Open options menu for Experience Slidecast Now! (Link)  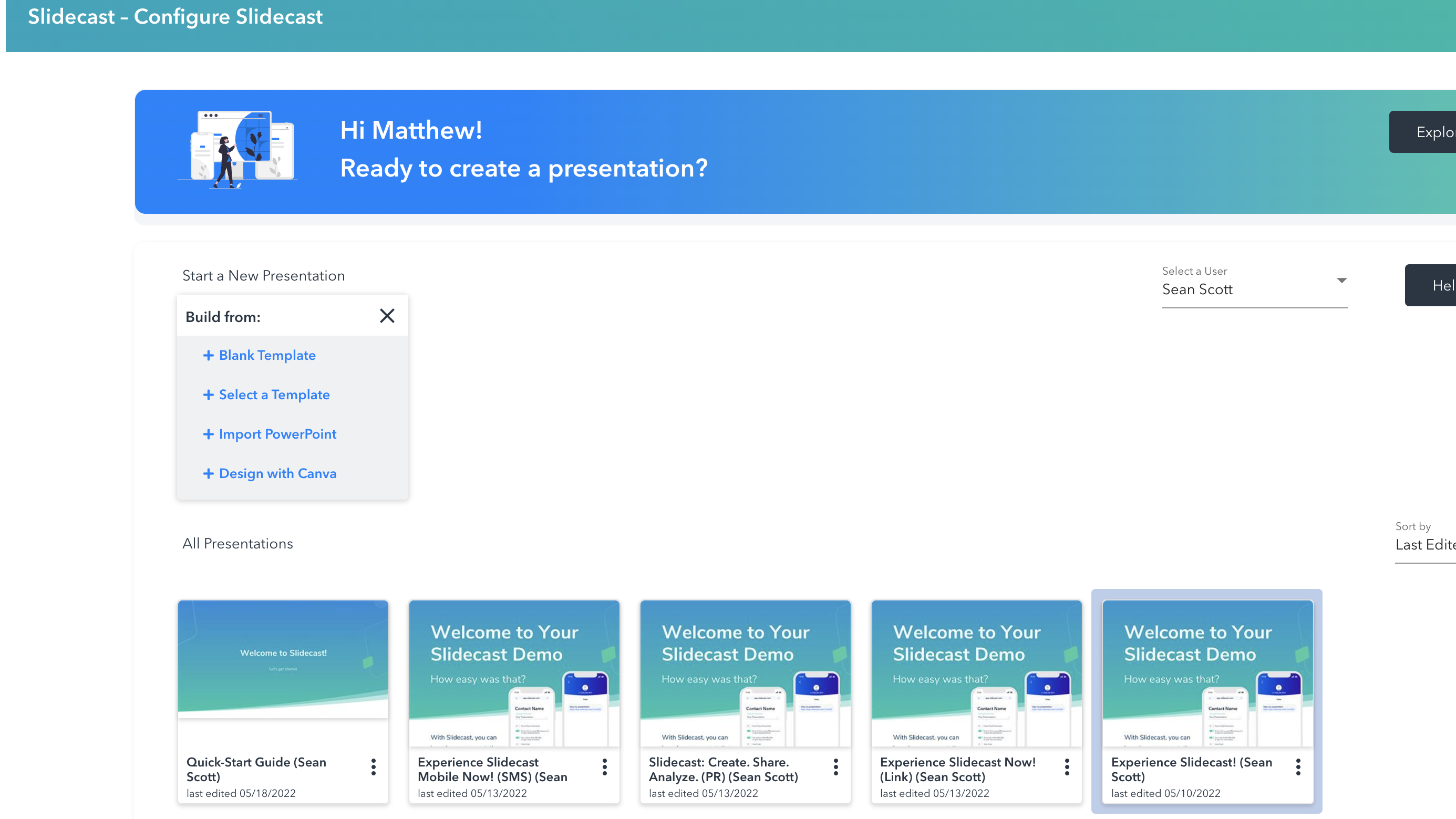click(1067, 767)
